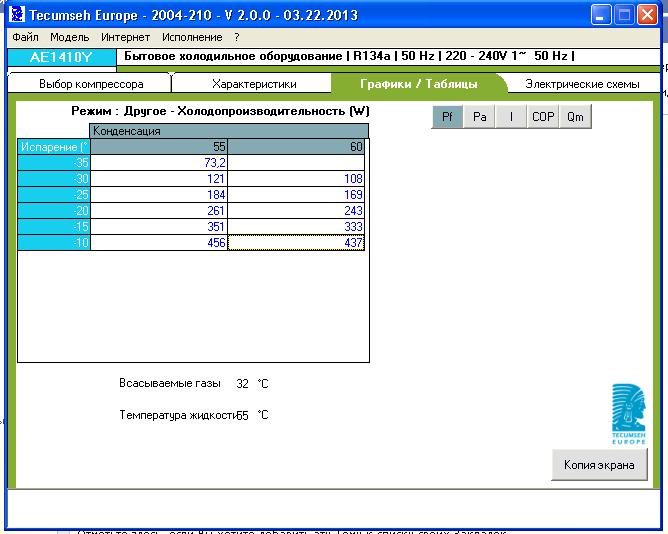Click the Всасываемые газы label

click(170, 383)
